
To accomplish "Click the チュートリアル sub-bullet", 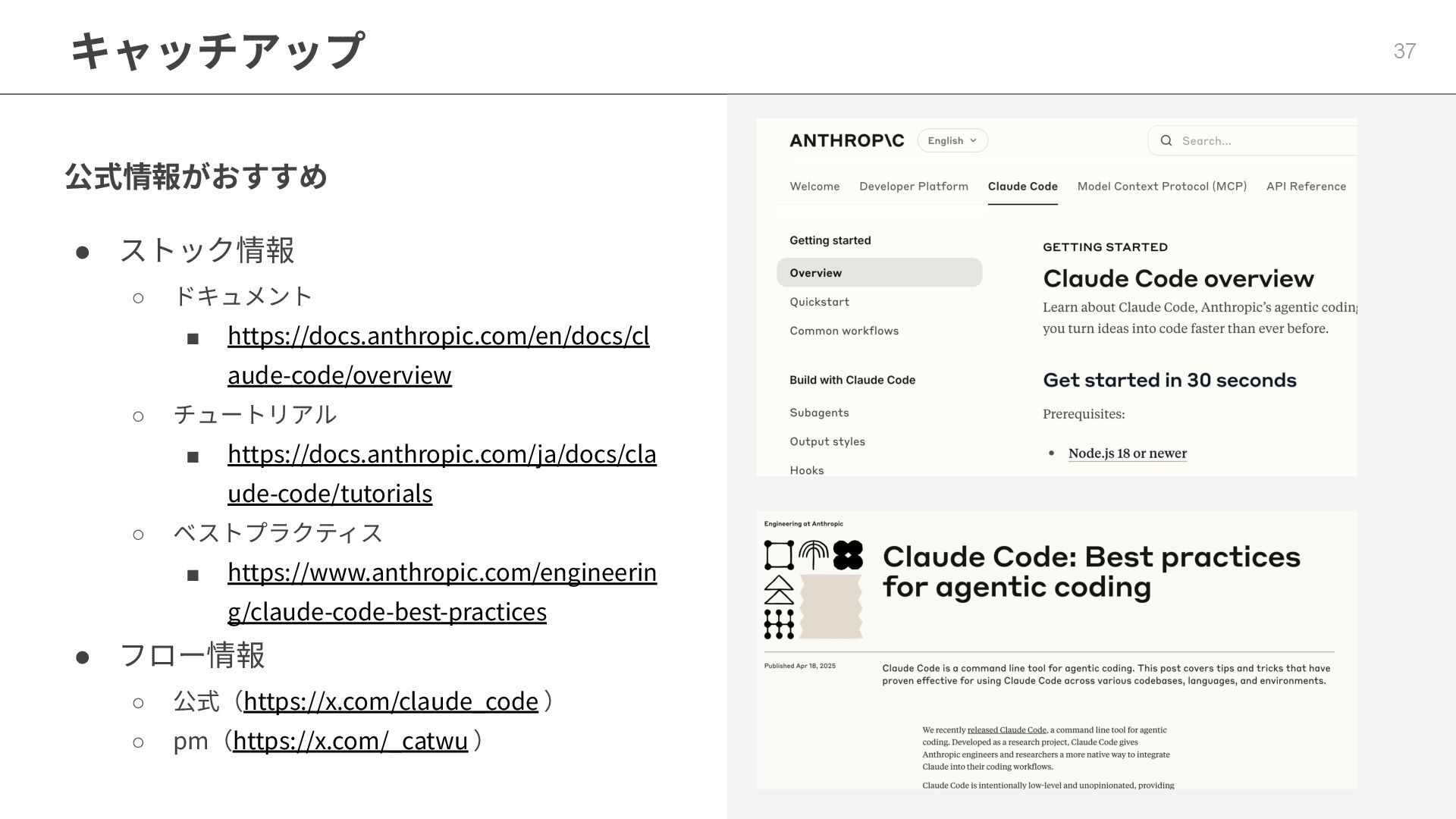I will [255, 414].
